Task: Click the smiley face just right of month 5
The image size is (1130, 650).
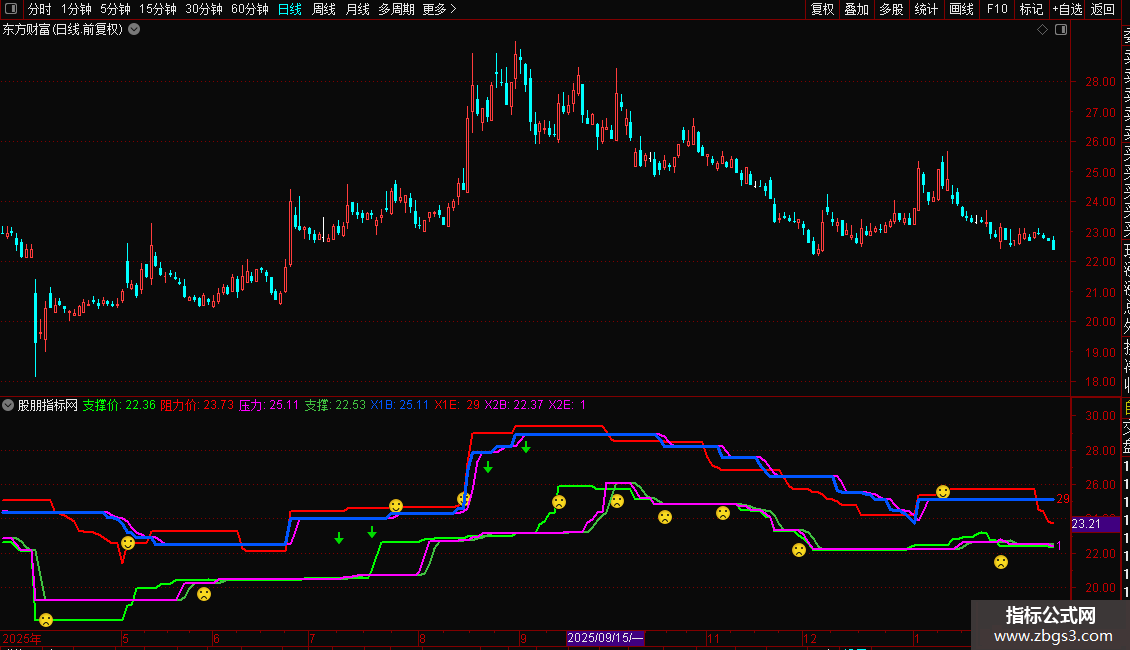Action: [x=128, y=543]
